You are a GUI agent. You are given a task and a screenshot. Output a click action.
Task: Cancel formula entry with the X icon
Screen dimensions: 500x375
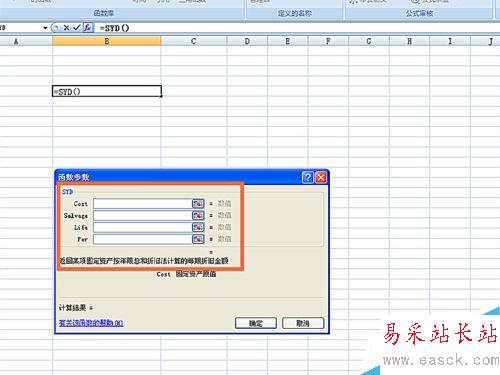tap(66, 28)
